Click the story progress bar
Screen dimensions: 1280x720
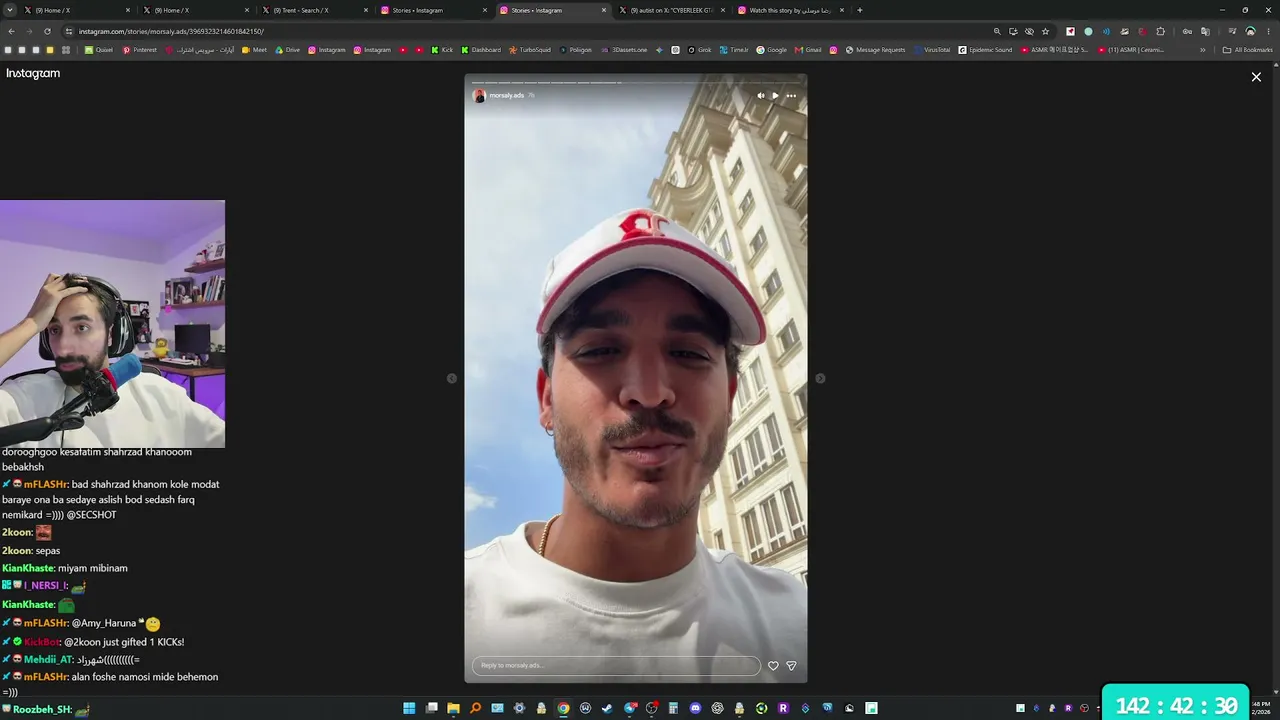click(635, 82)
